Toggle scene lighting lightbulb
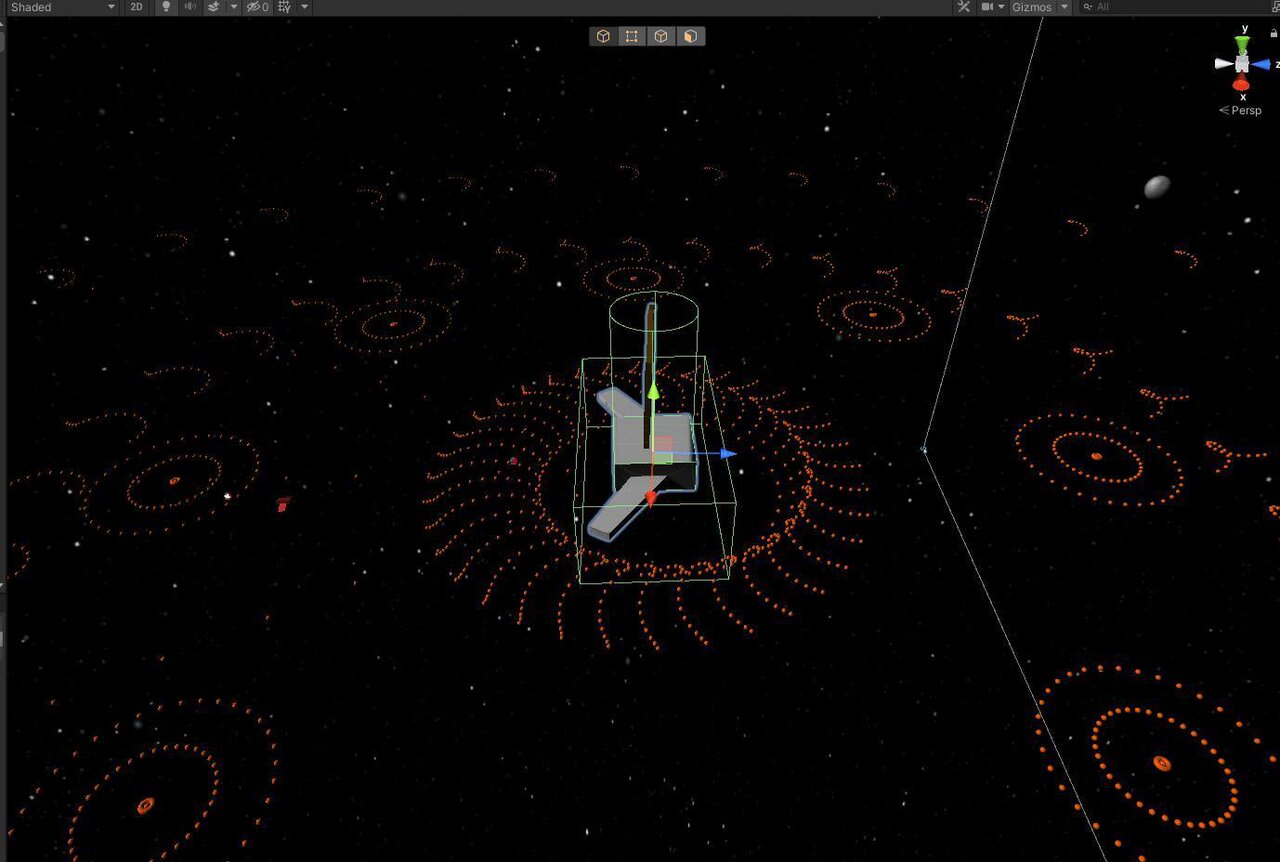1280x862 pixels. point(166,7)
